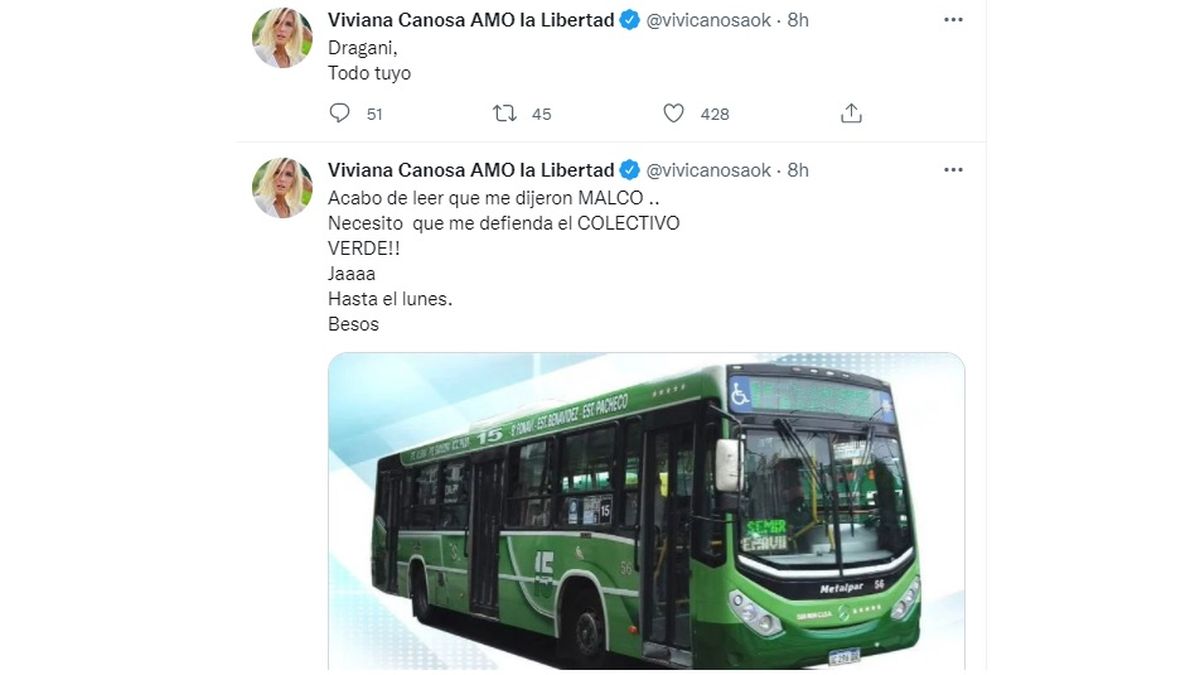This screenshot has width=1200, height=675.
Task: Retweet the 'Dragani, Todo tuyo' tweet
Action: coord(505,113)
